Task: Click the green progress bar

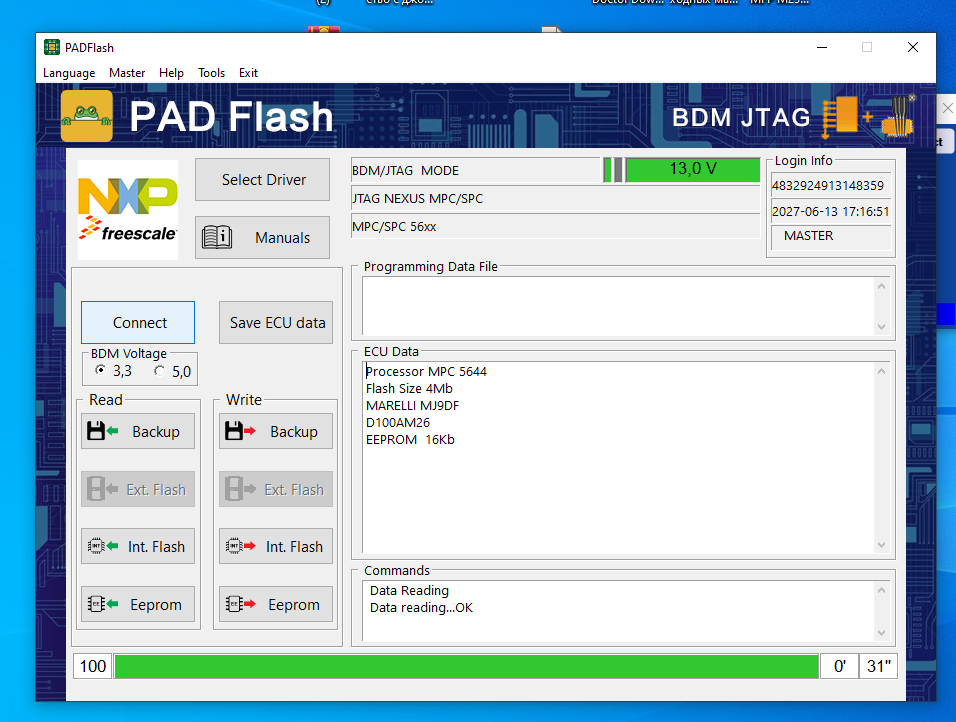Action: click(x=466, y=666)
